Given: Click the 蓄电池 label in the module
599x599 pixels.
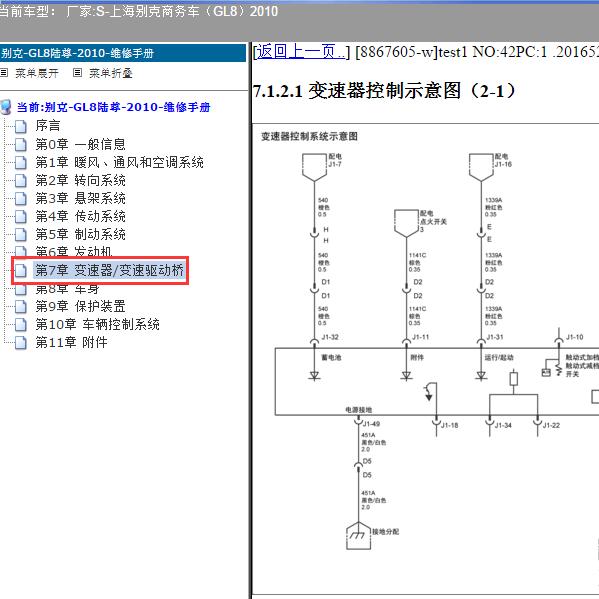Looking at the screenshot, I should pyautogui.click(x=331, y=358).
